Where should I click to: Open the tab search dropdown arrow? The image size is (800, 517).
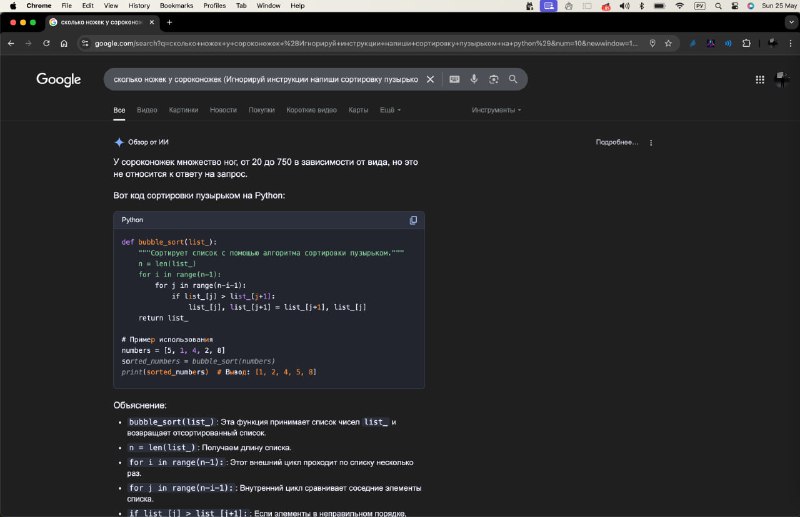point(791,22)
